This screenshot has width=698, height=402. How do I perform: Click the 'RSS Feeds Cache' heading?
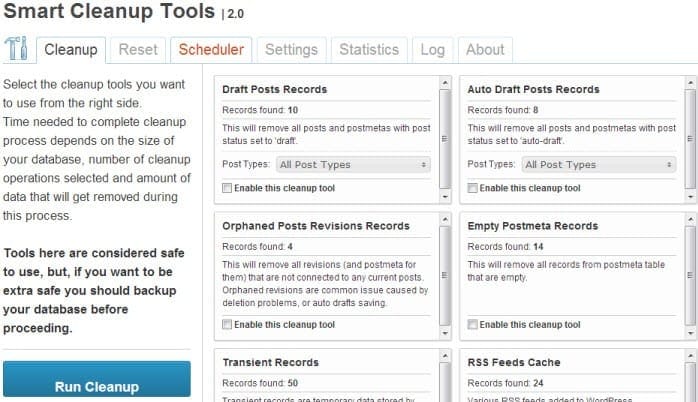coord(514,363)
